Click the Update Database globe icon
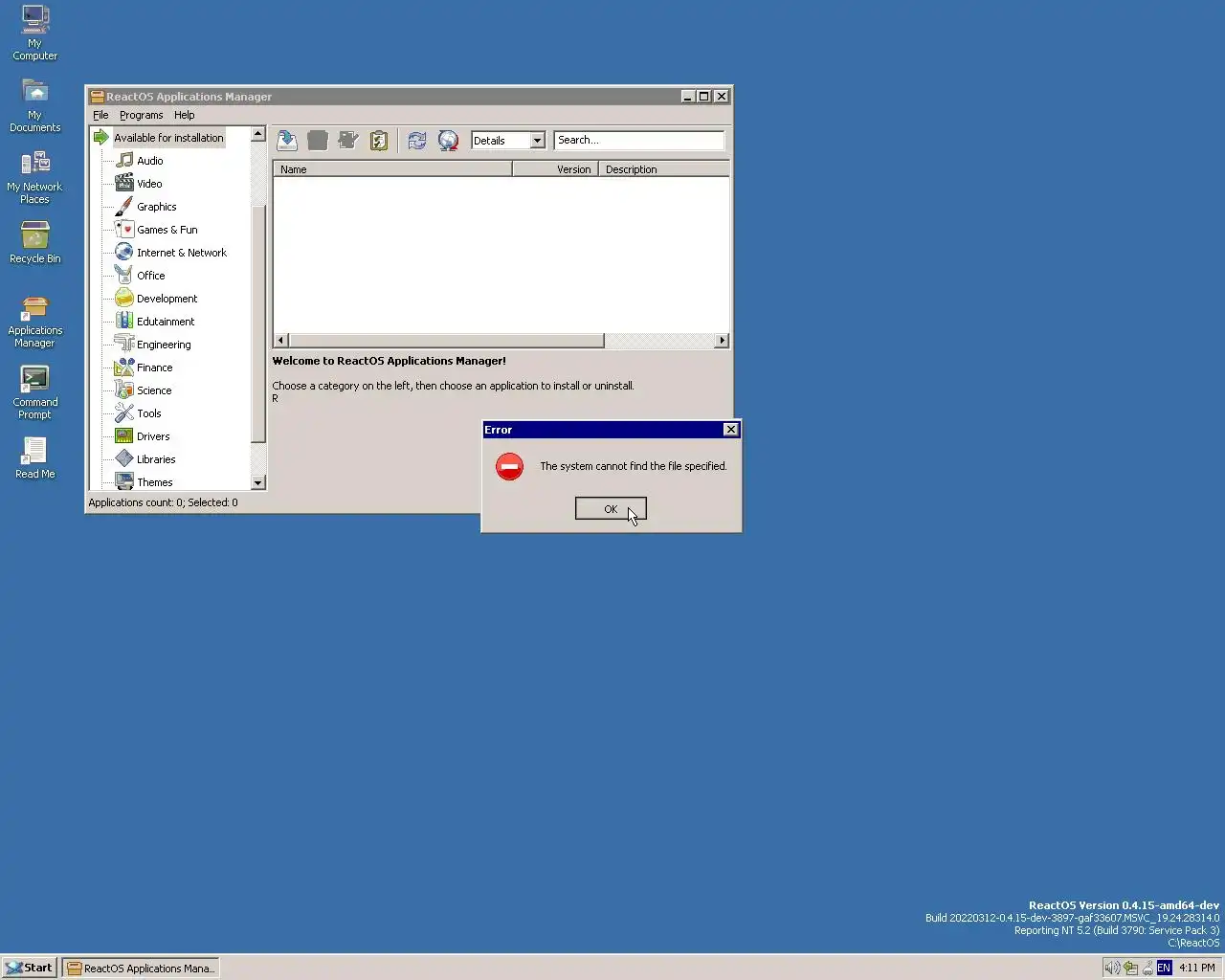Image resolution: width=1225 pixels, height=980 pixels. pos(448,141)
